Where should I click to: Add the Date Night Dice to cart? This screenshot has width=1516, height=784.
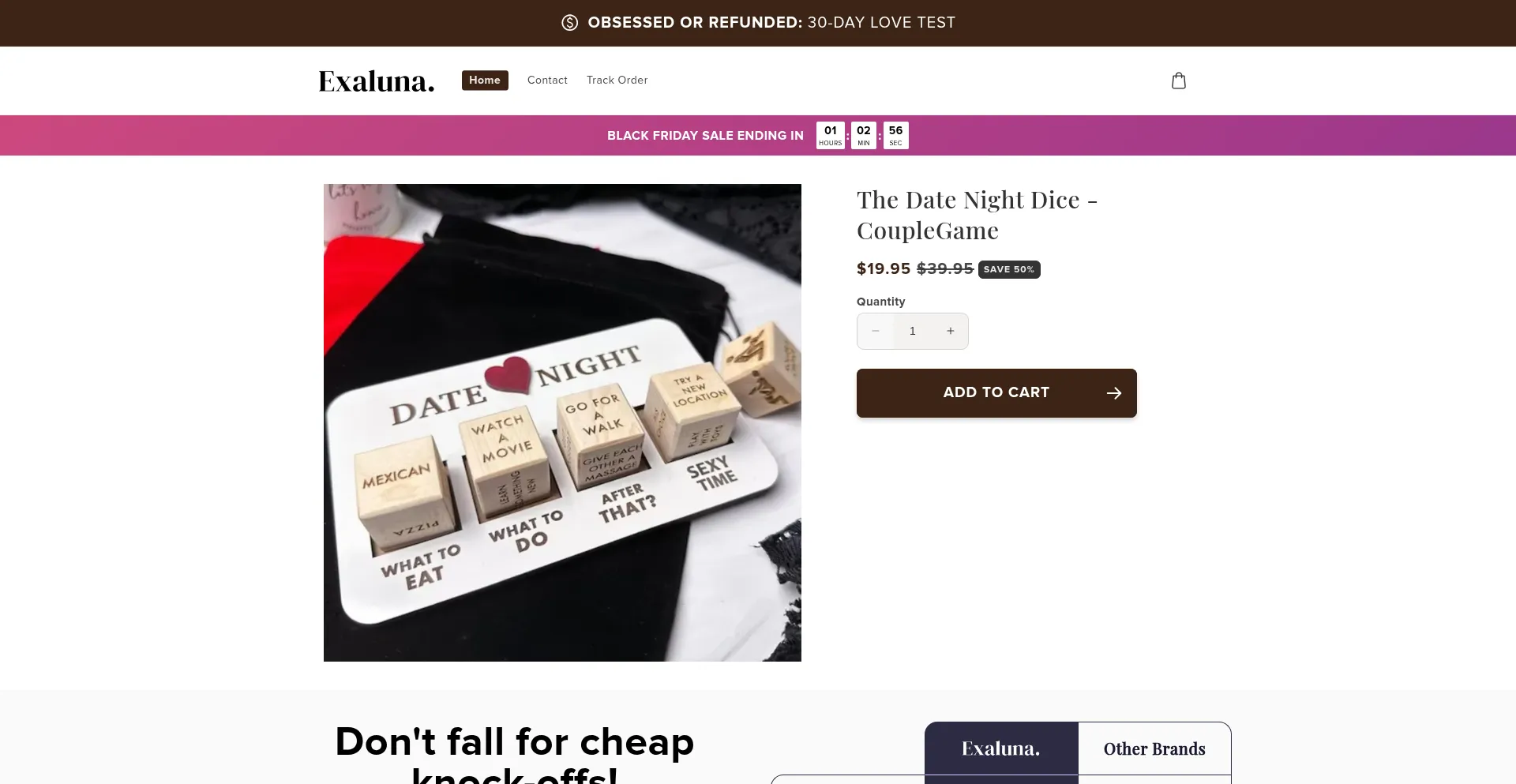(996, 393)
